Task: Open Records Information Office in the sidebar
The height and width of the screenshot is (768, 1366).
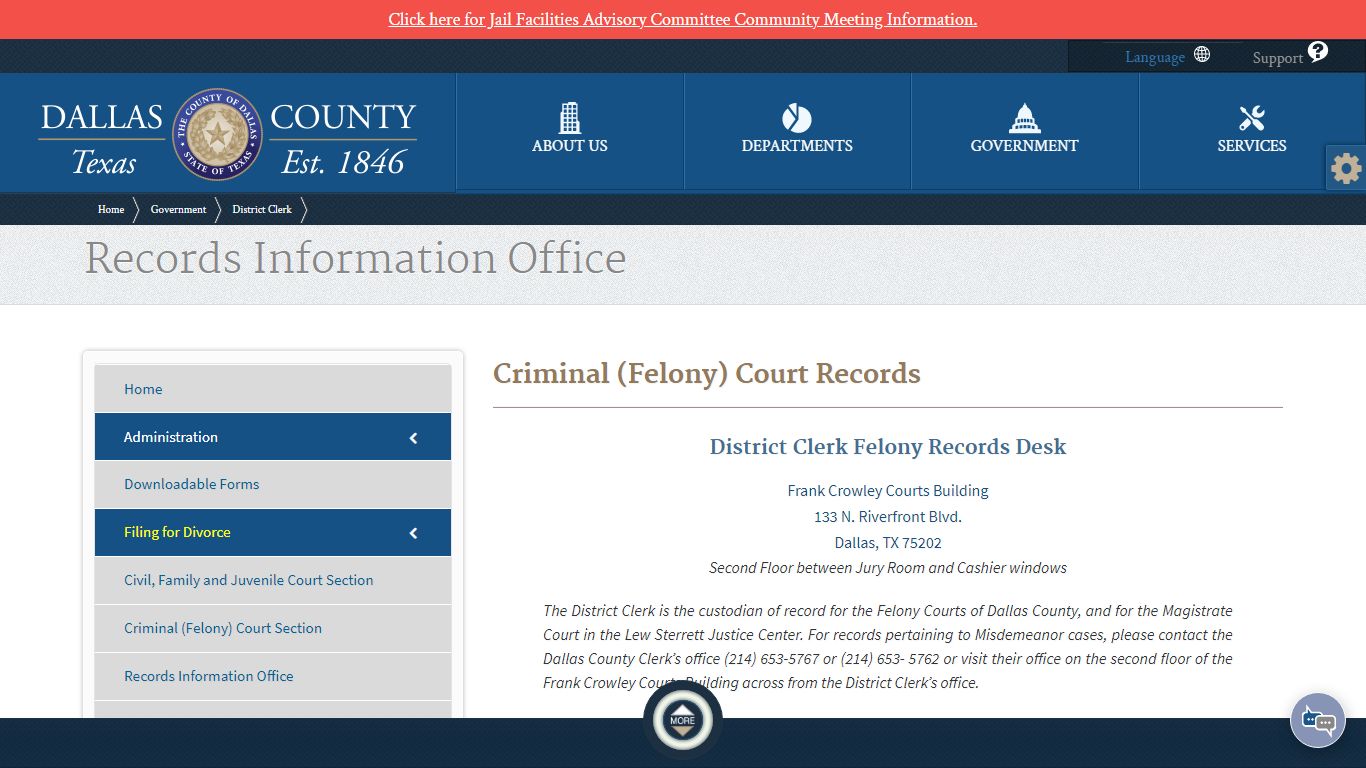Action: (273, 676)
